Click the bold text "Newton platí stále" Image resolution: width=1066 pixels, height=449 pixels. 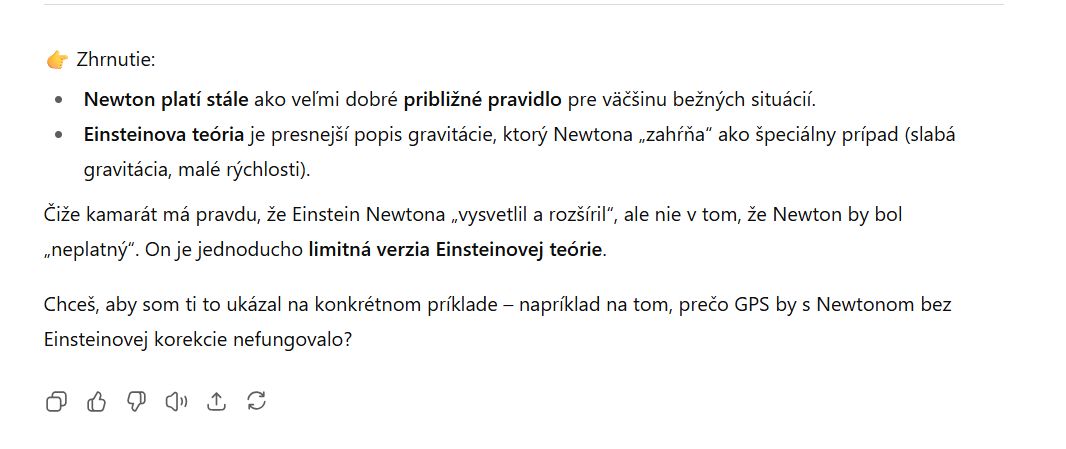166,99
